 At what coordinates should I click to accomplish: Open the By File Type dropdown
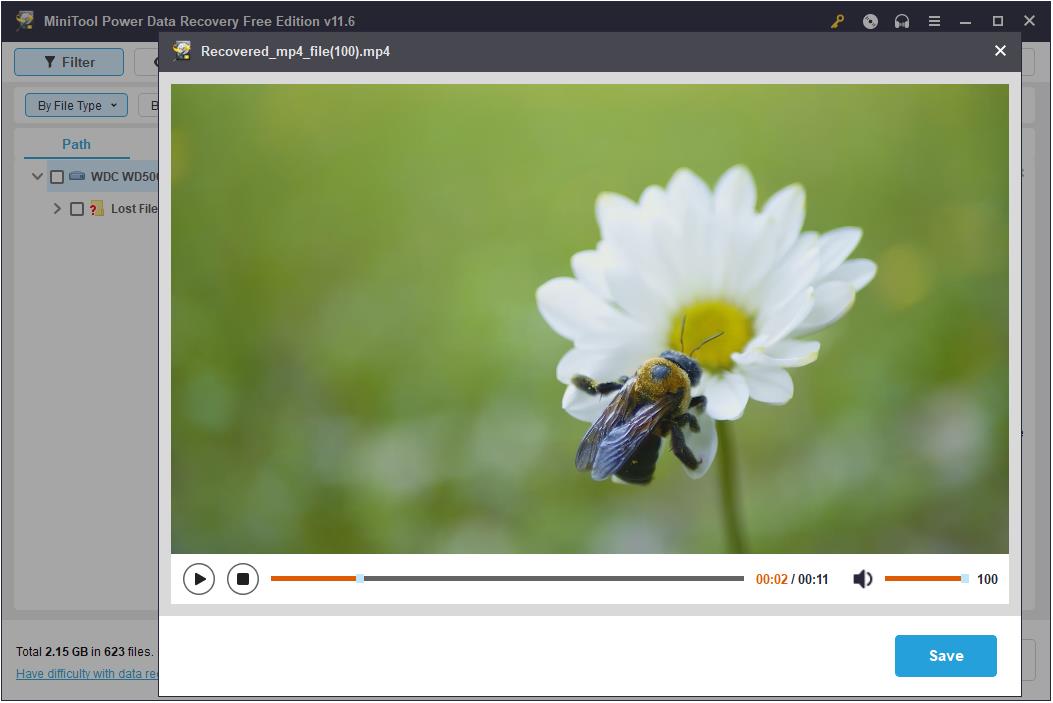(77, 105)
